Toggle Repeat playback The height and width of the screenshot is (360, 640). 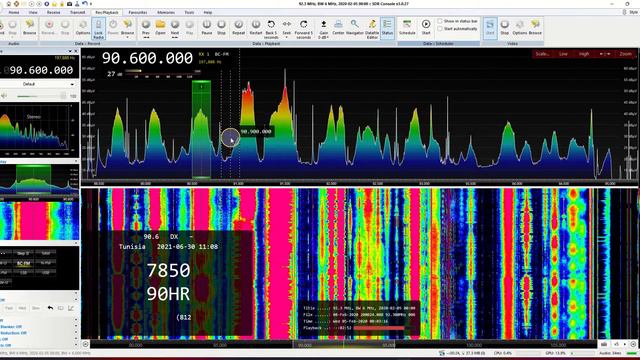[238, 27]
